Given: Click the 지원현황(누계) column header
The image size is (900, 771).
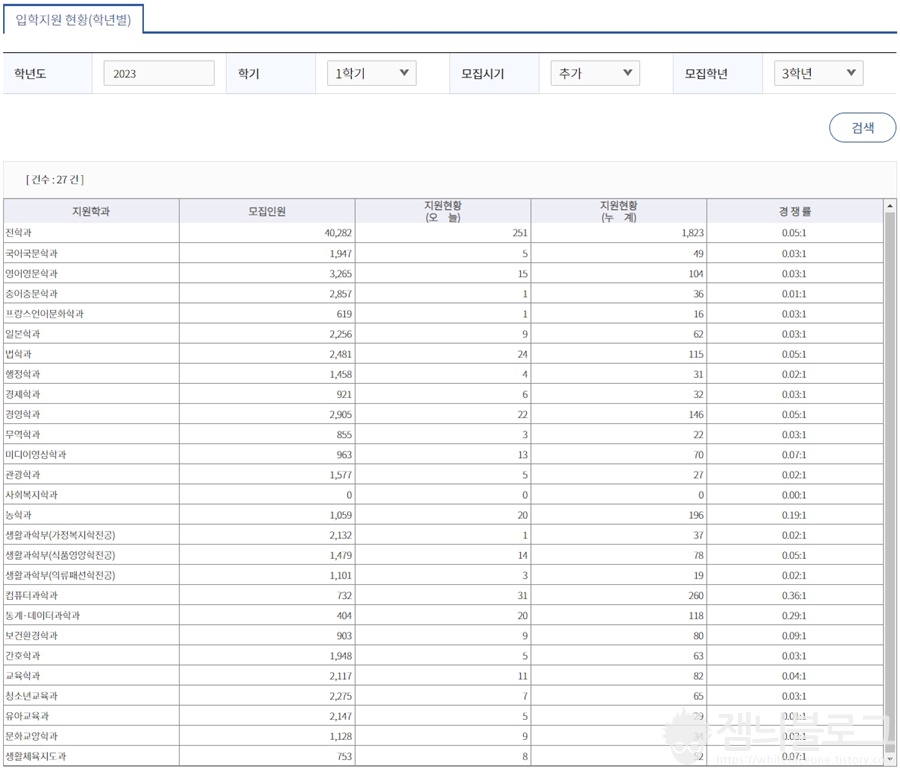Looking at the screenshot, I should point(619,211).
